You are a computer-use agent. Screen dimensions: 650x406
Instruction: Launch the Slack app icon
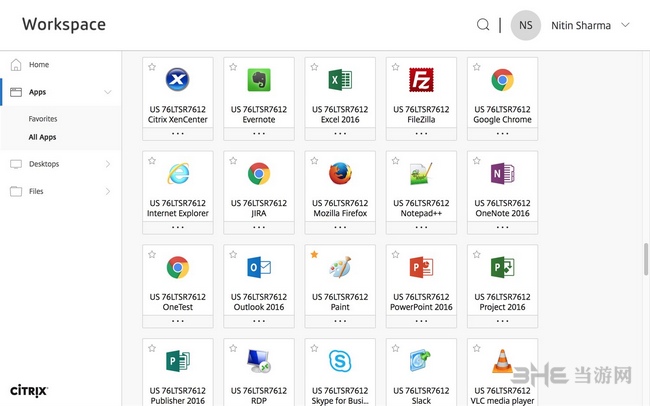click(420, 360)
